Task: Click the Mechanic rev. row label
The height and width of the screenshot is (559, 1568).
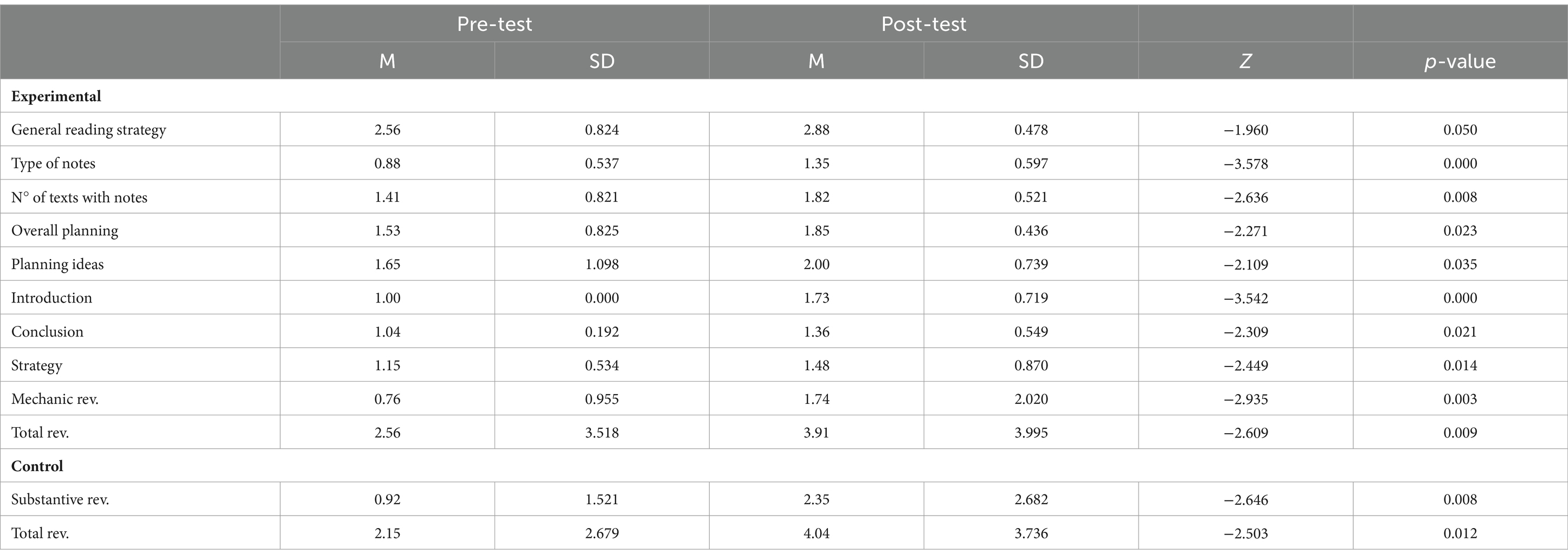Action: pos(55,399)
